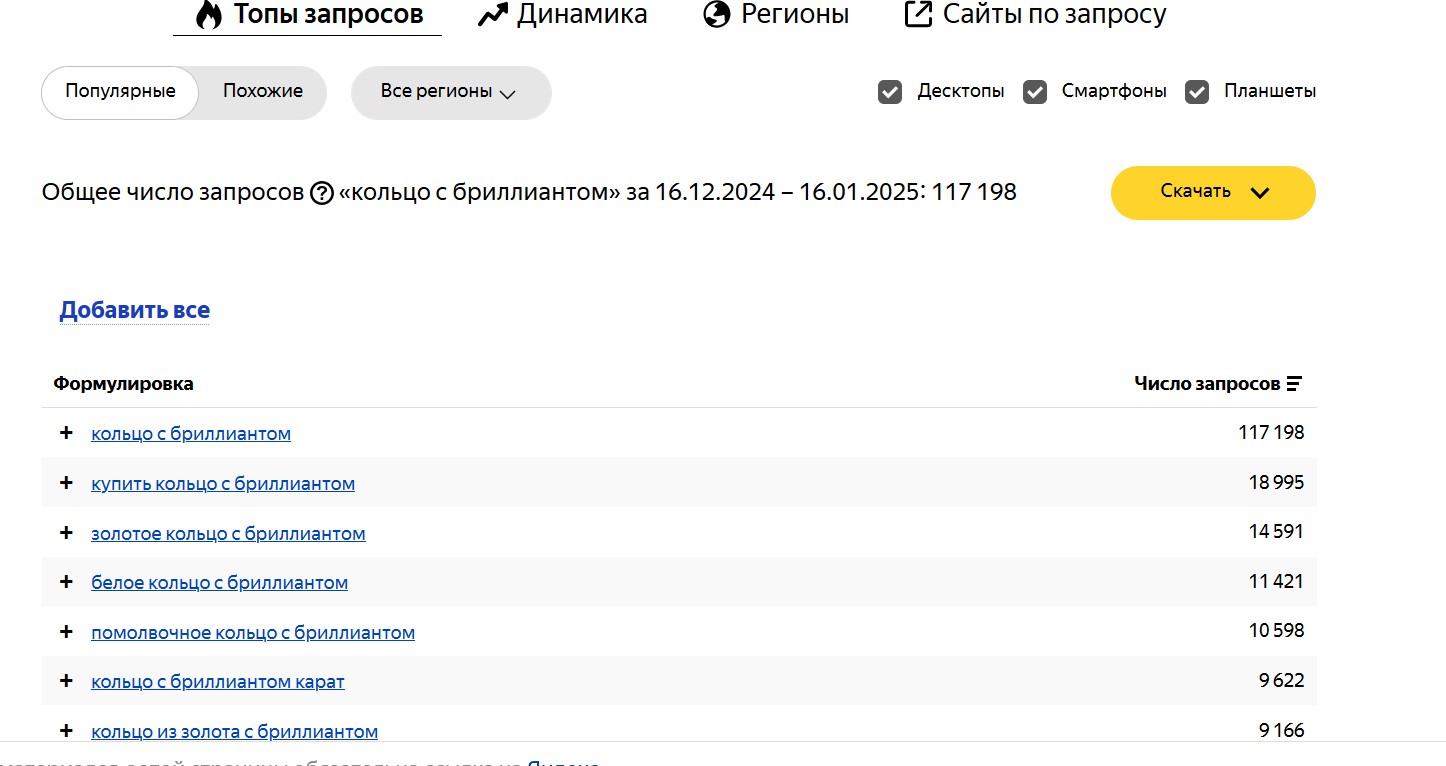
Task: Open 'золотое кольцо с бриллиантом' link
Action: (x=228, y=534)
